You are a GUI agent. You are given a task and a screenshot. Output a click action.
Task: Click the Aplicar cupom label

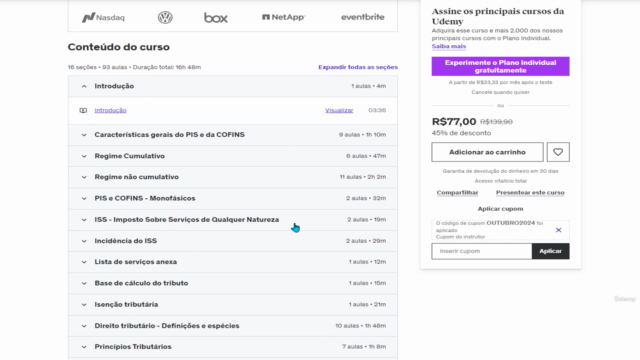(500, 209)
